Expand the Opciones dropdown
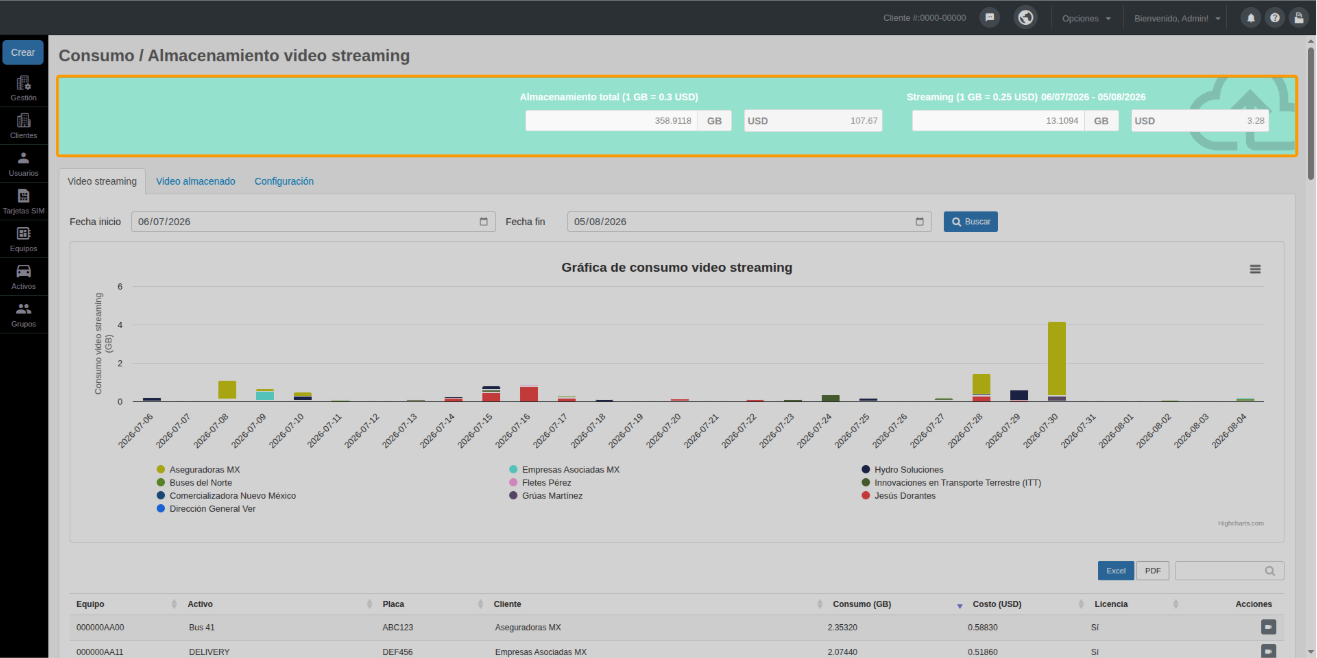1317x658 pixels. point(1086,18)
